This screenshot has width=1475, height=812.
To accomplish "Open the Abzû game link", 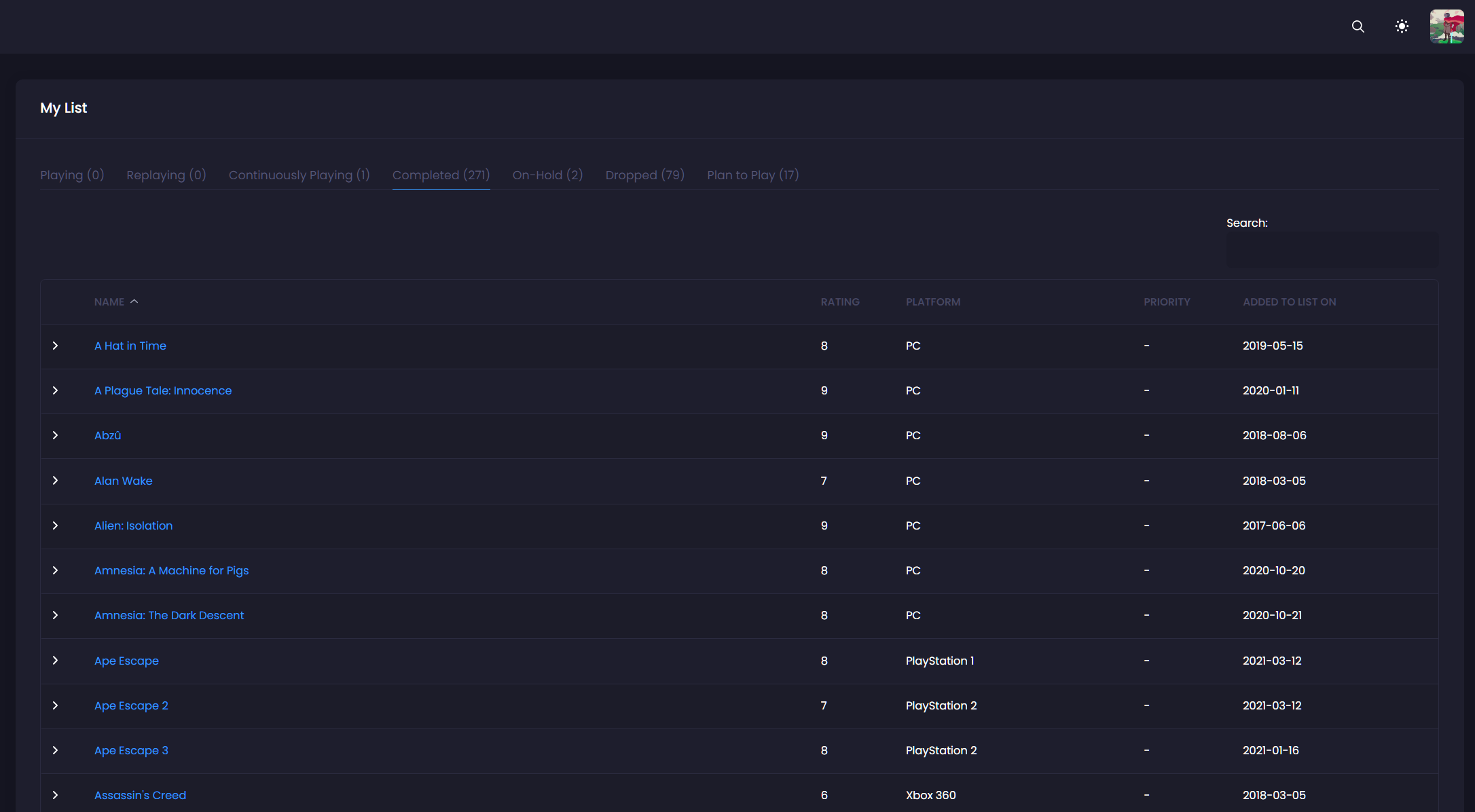I will 107,435.
